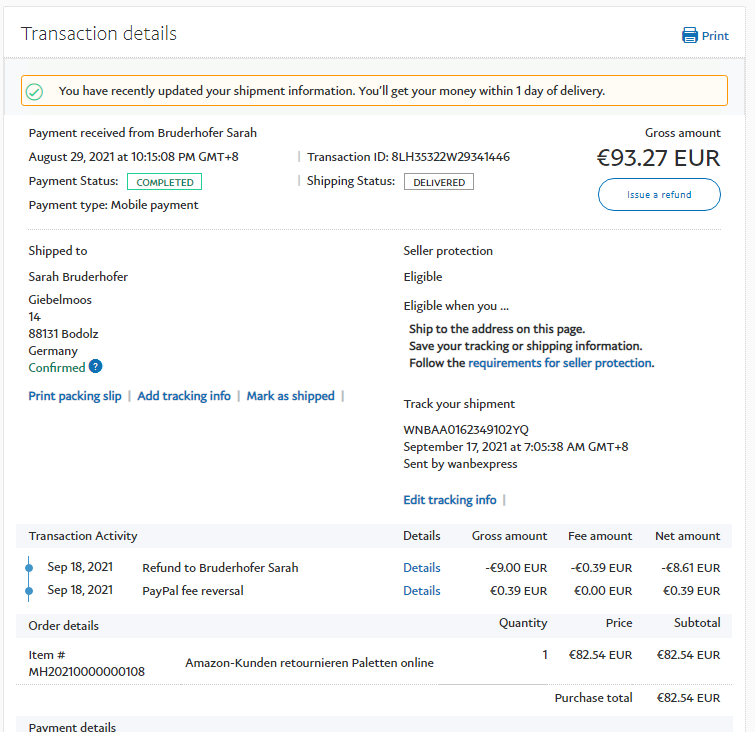
Task: Click the printer icon
Action: point(689,36)
